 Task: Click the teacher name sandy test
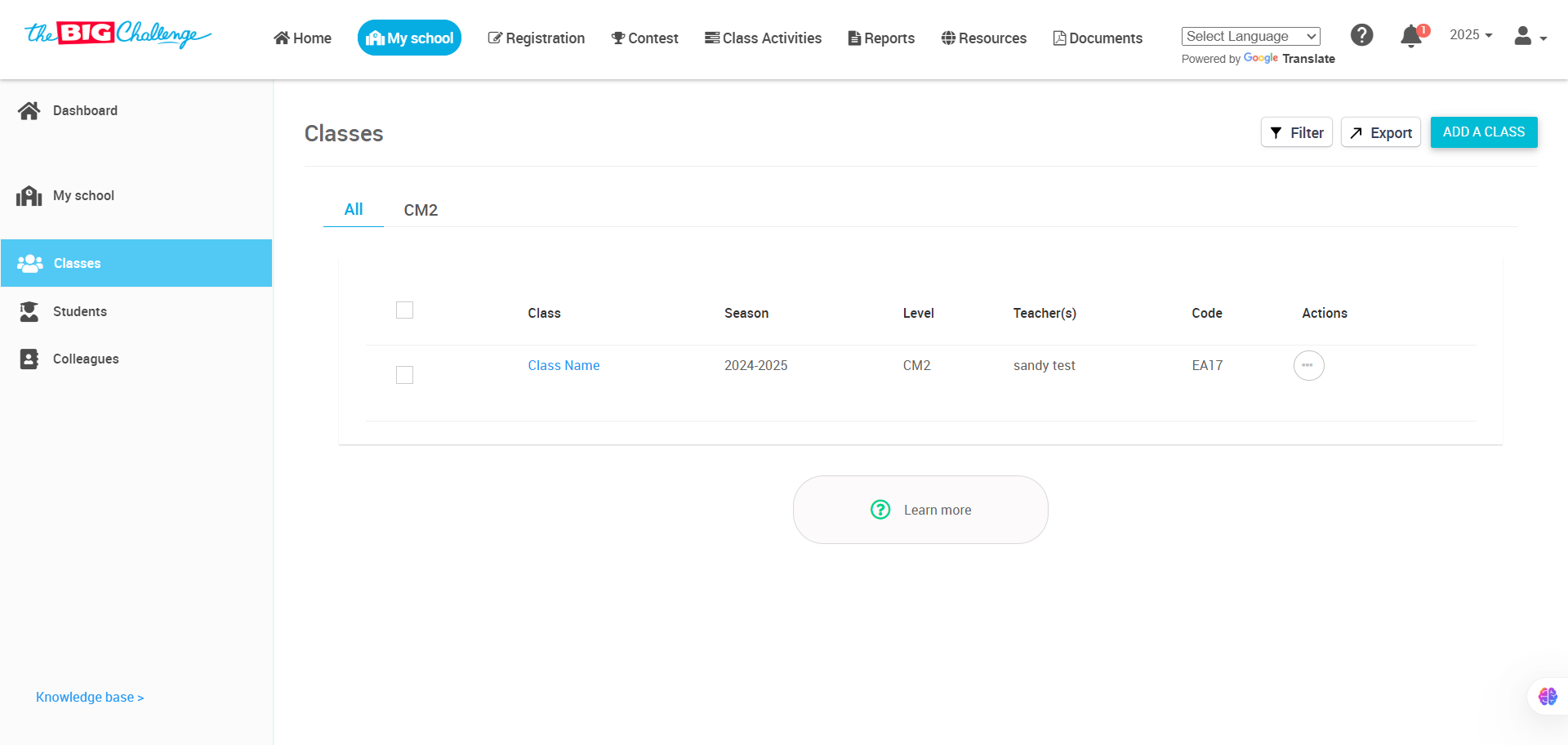1045,365
